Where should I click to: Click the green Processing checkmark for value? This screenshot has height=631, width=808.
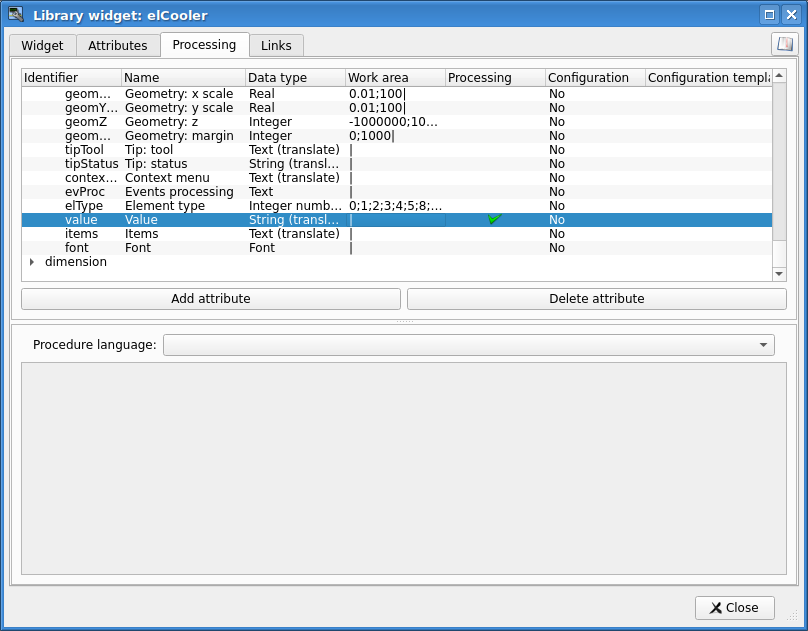[x=494, y=219]
